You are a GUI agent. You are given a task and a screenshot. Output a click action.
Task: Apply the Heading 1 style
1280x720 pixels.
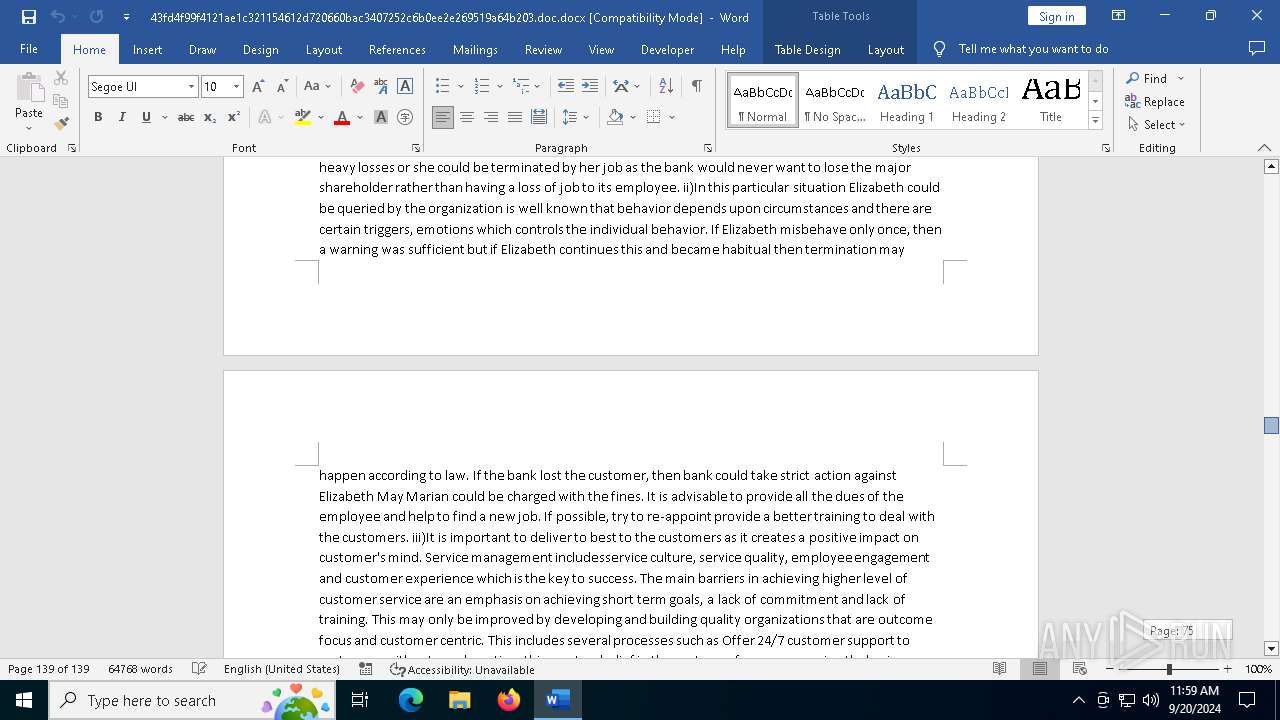[907, 101]
